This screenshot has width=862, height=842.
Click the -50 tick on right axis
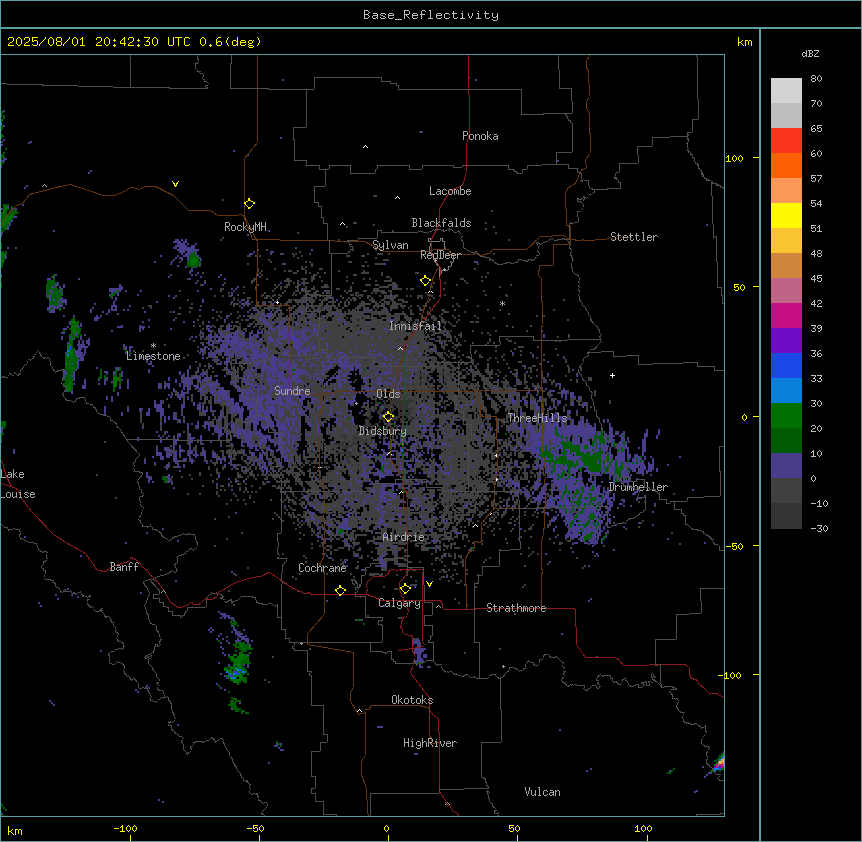click(734, 546)
